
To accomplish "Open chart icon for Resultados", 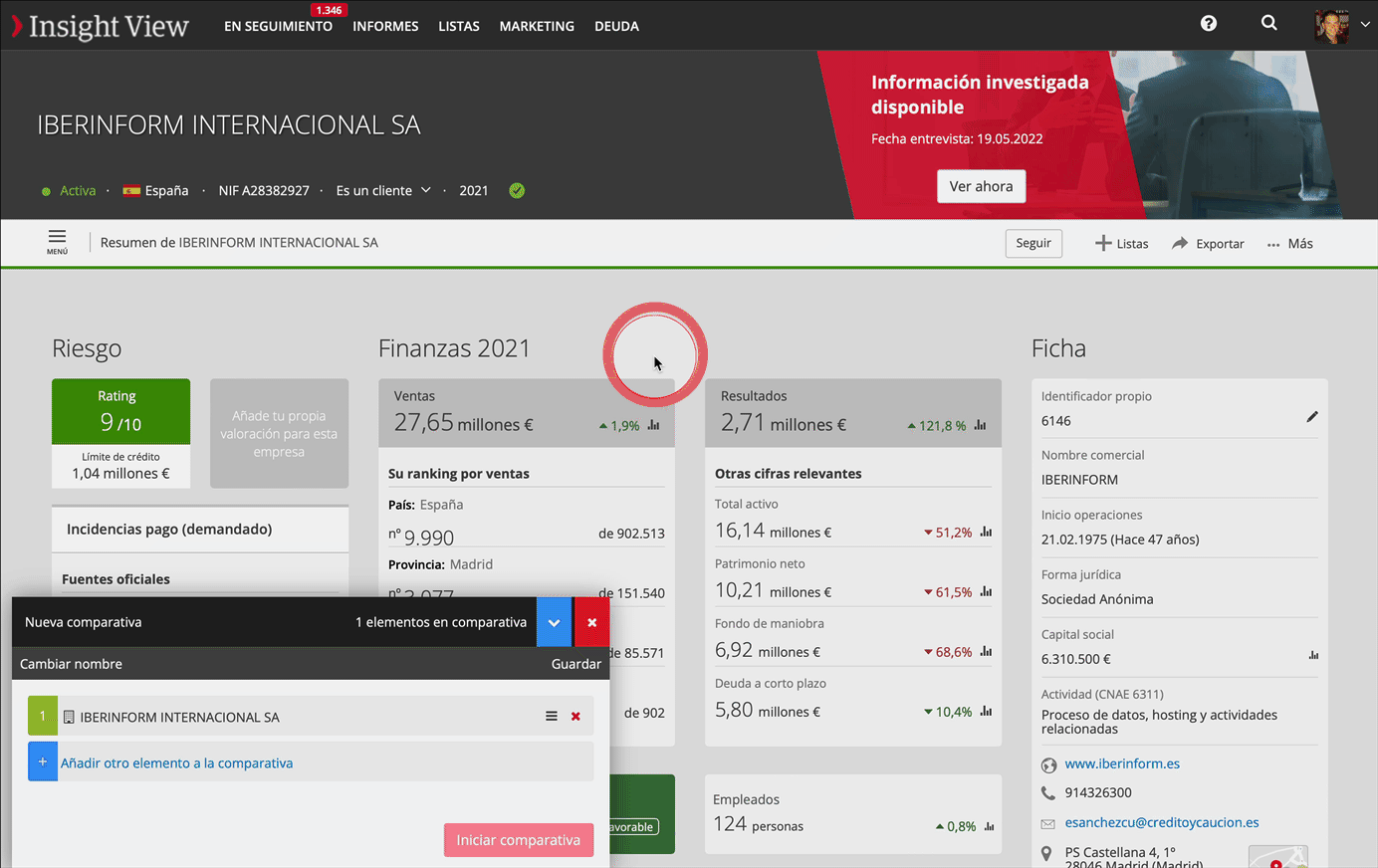I will point(981,425).
